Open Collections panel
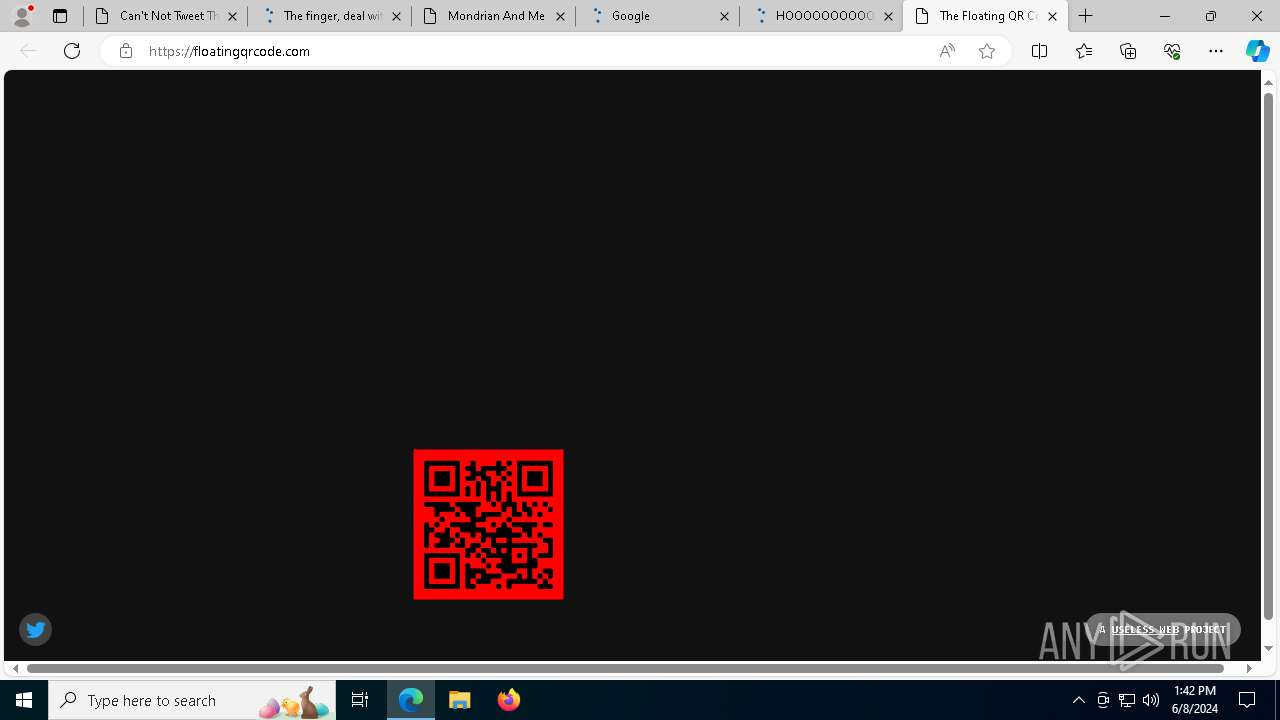The height and width of the screenshot is (720, 1280). coord(1128,51)
